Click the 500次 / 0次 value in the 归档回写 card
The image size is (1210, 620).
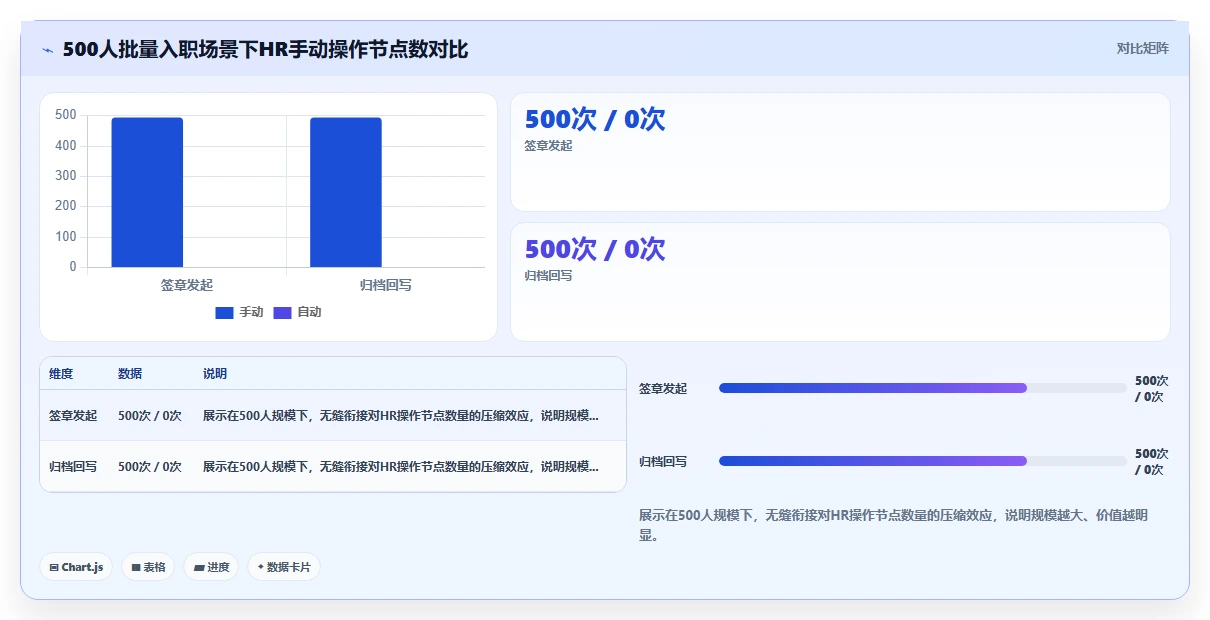[x=595, y=249]
